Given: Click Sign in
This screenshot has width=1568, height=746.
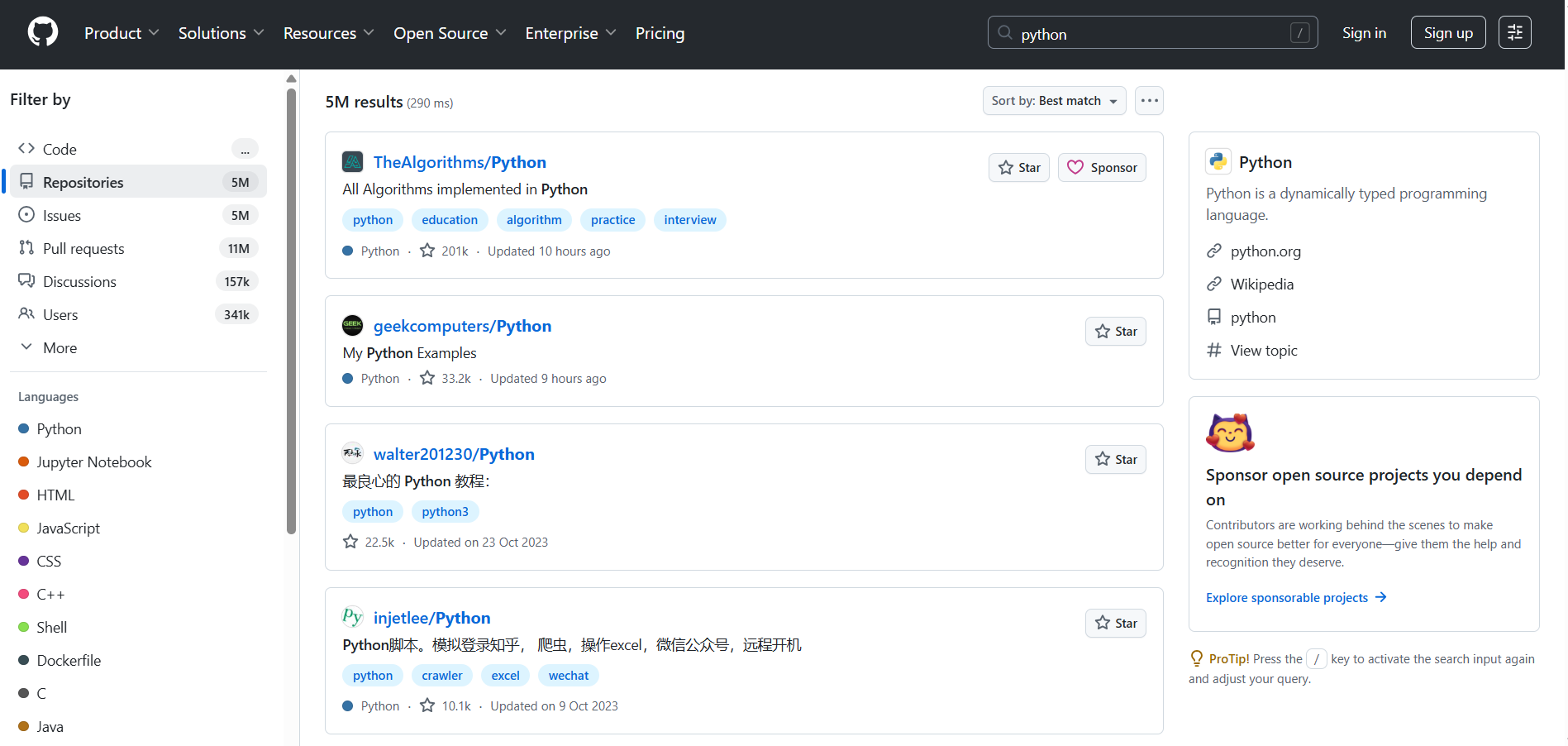Looking at the screenshot, I should 1364,33.
